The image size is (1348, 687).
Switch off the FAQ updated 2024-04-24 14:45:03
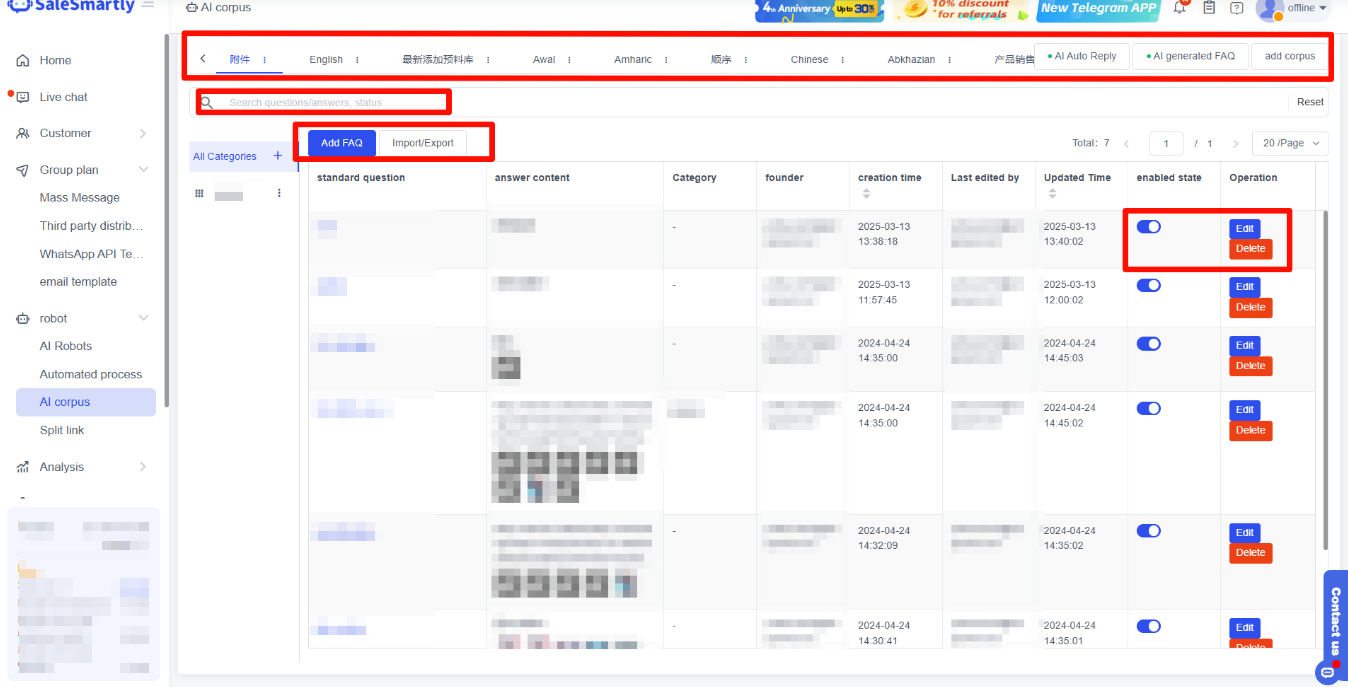tap(1148, 344)
